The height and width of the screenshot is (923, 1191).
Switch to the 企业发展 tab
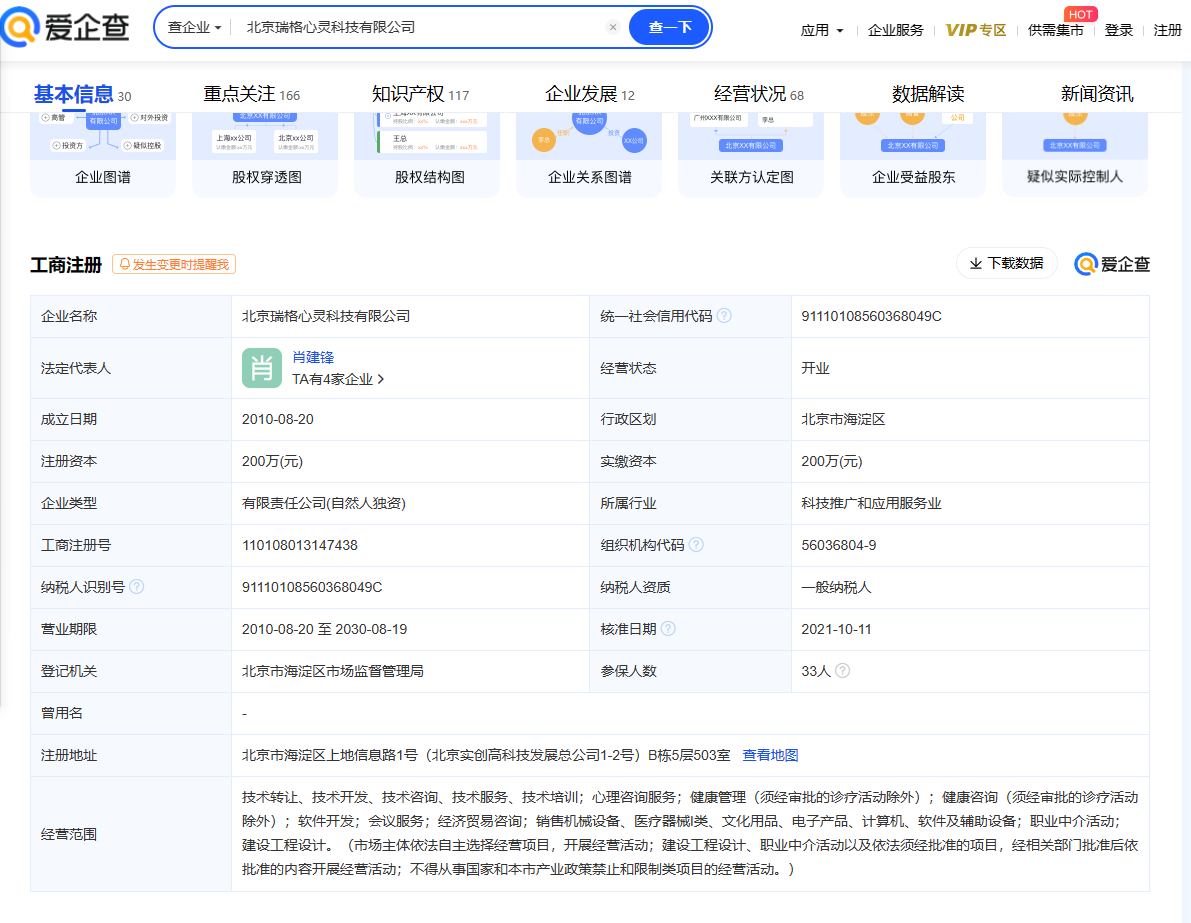589,94
